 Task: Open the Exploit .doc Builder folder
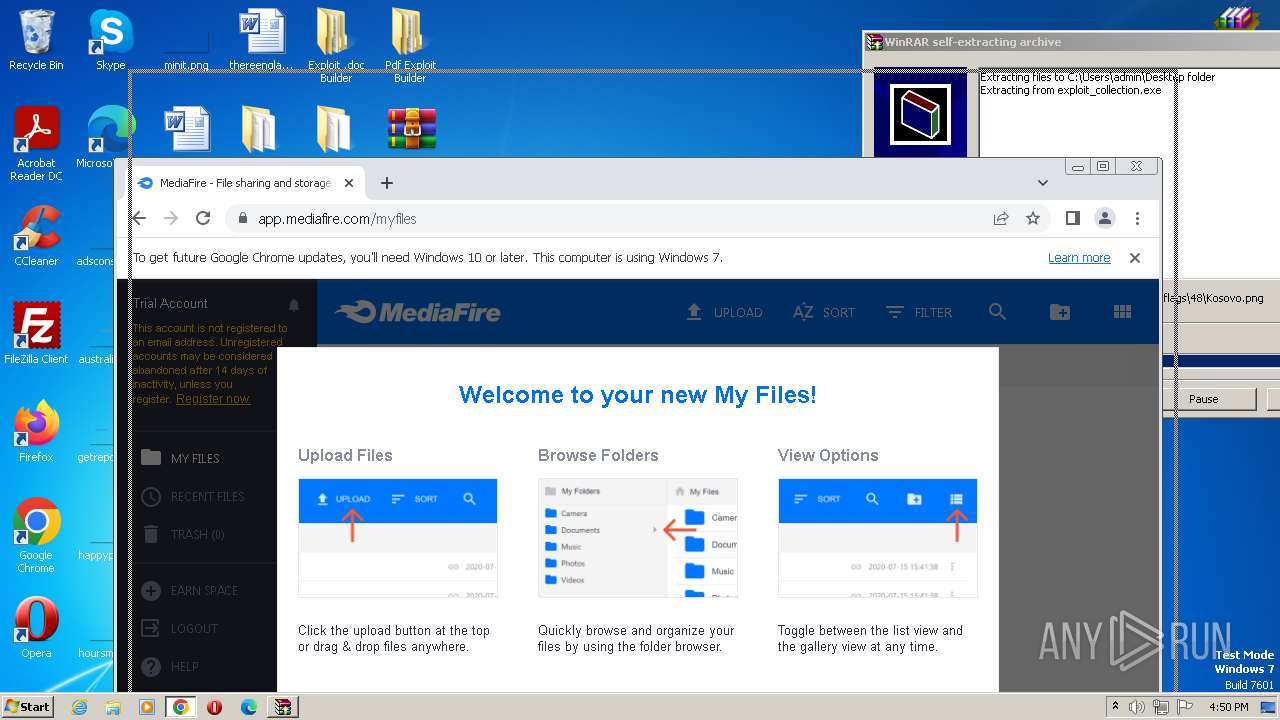tap(336, 45)
